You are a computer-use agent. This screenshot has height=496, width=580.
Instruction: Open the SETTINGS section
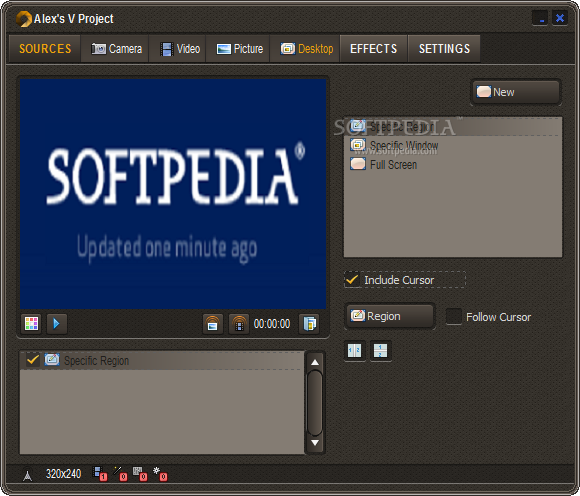tap(444, 49)
